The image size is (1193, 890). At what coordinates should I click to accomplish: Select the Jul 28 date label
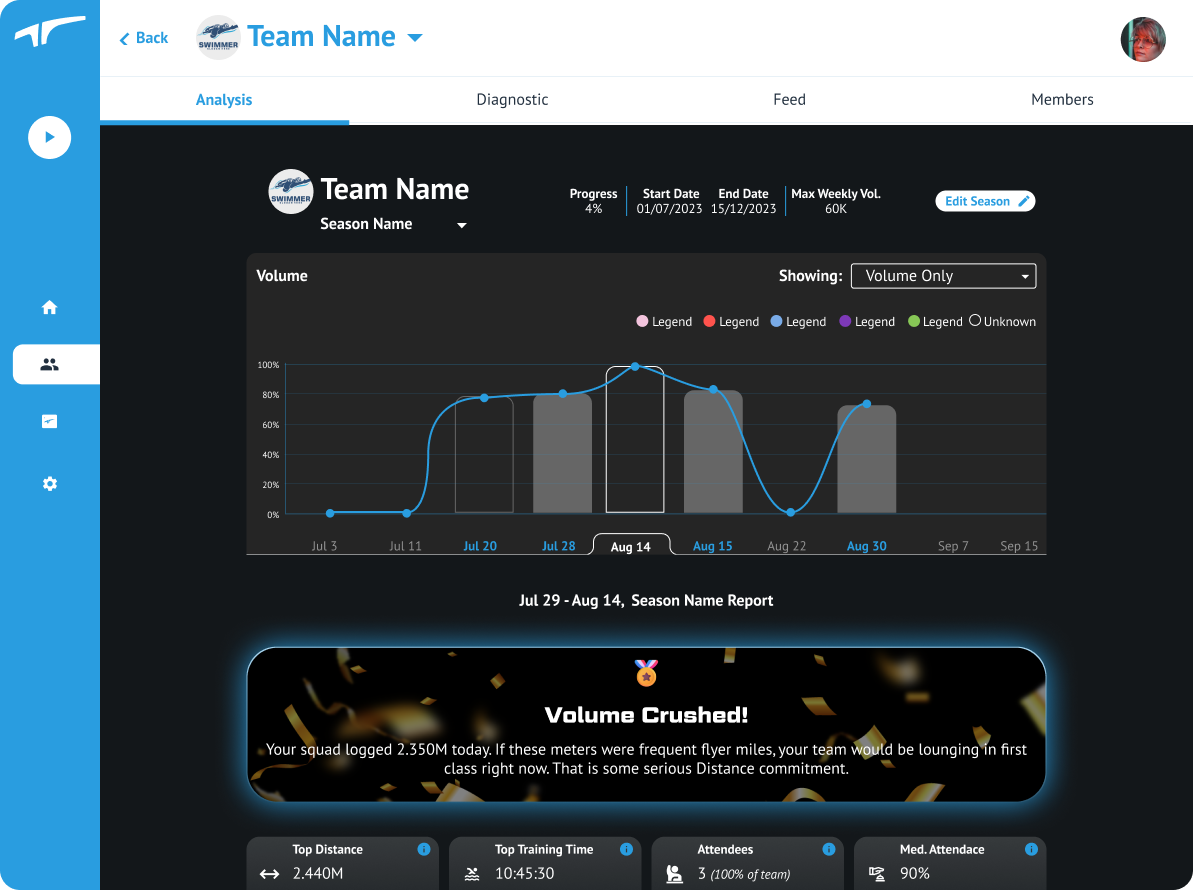tap(558, 546)
